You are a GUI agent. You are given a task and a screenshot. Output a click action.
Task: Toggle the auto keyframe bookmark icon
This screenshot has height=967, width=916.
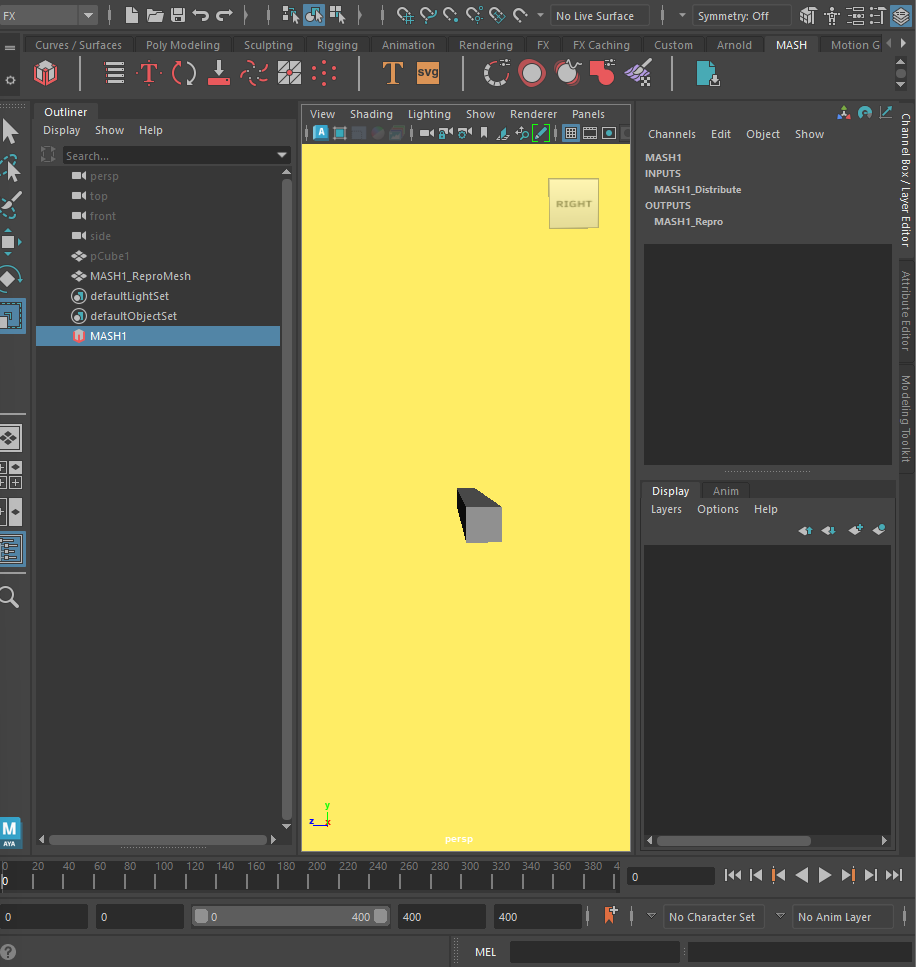[x=611, y=915]
